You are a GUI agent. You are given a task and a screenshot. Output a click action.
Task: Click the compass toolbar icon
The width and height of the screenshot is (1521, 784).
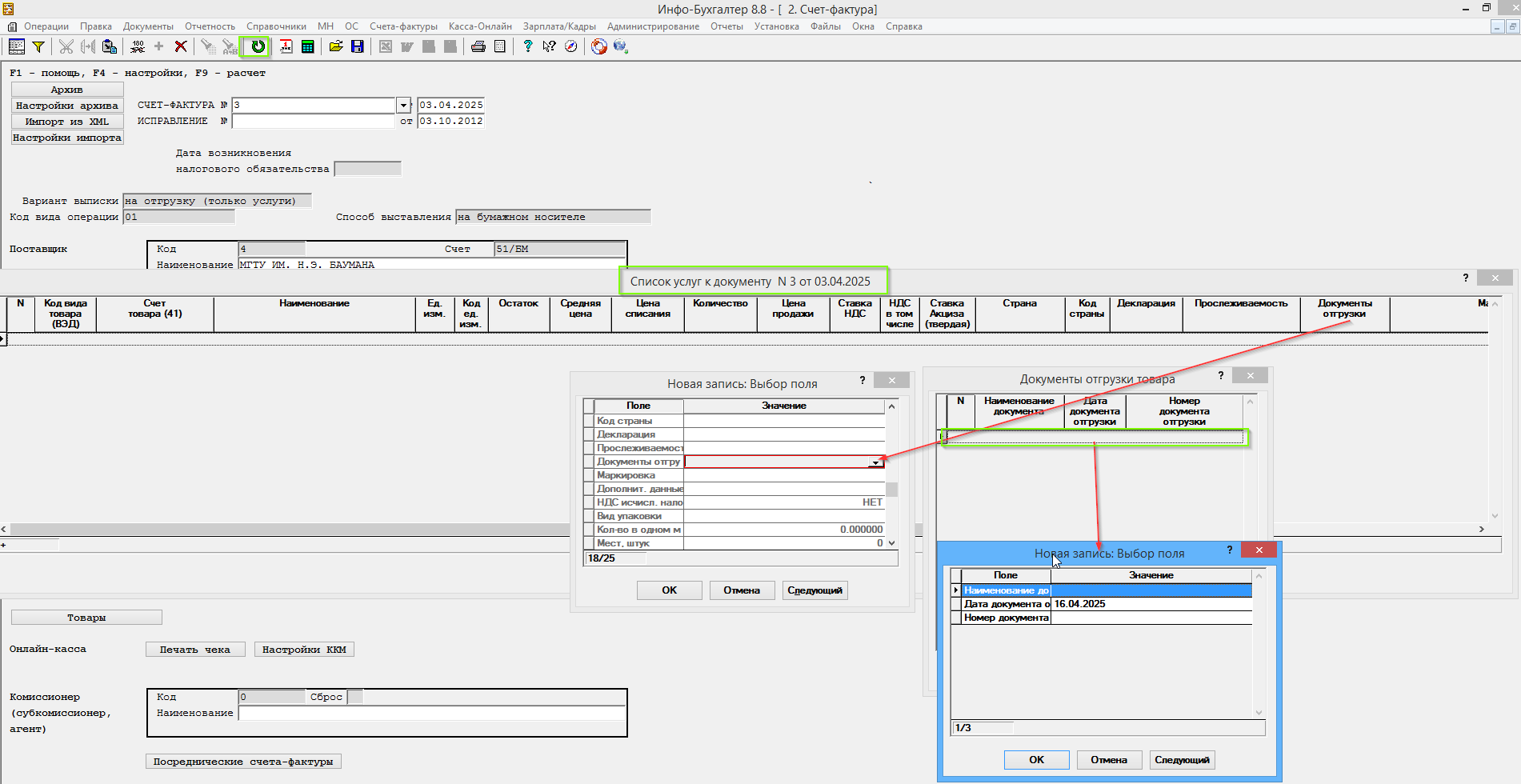point(570,46)
